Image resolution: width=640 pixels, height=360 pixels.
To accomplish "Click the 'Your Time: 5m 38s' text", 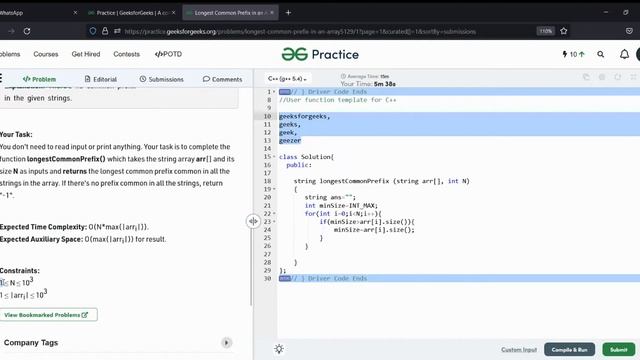I will [368, 84].
